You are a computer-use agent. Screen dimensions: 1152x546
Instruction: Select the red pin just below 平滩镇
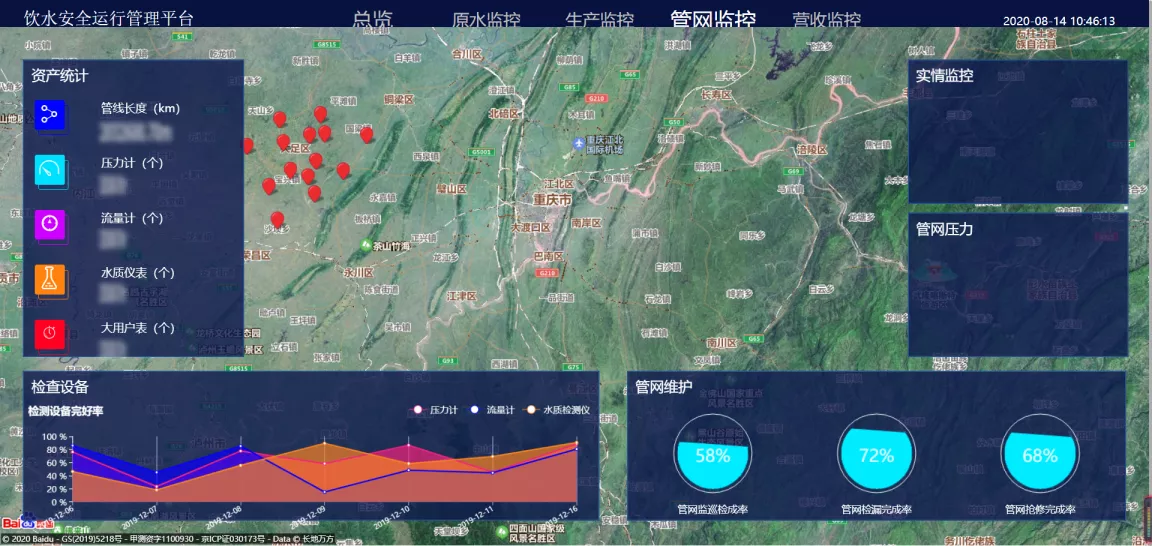[x=320, y=114]
